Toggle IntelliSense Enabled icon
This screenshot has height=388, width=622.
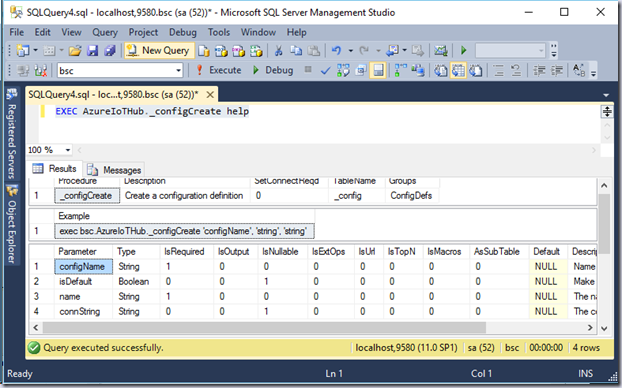click(x=378, y=71)
